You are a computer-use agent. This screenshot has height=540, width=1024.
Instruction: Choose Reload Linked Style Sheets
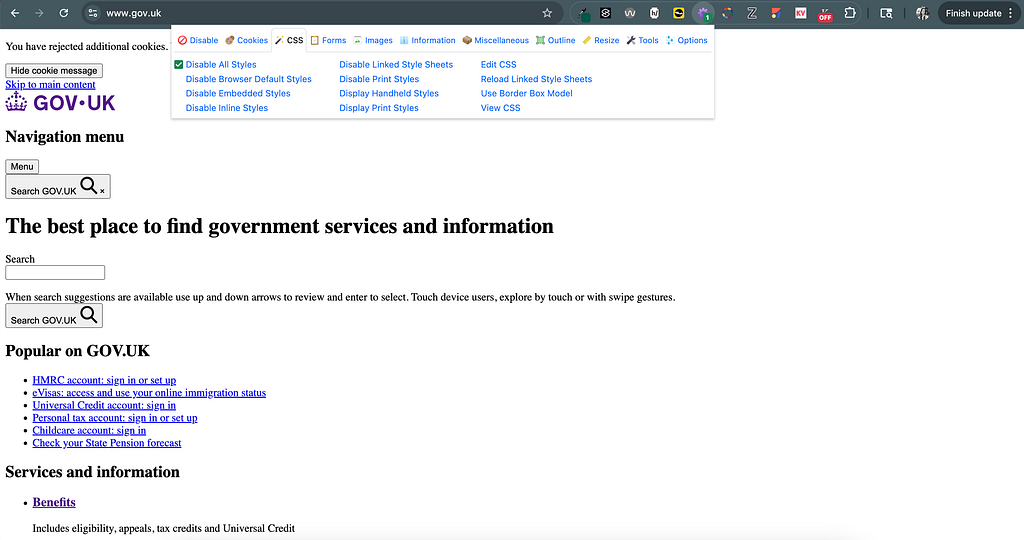tap(536, 79)
